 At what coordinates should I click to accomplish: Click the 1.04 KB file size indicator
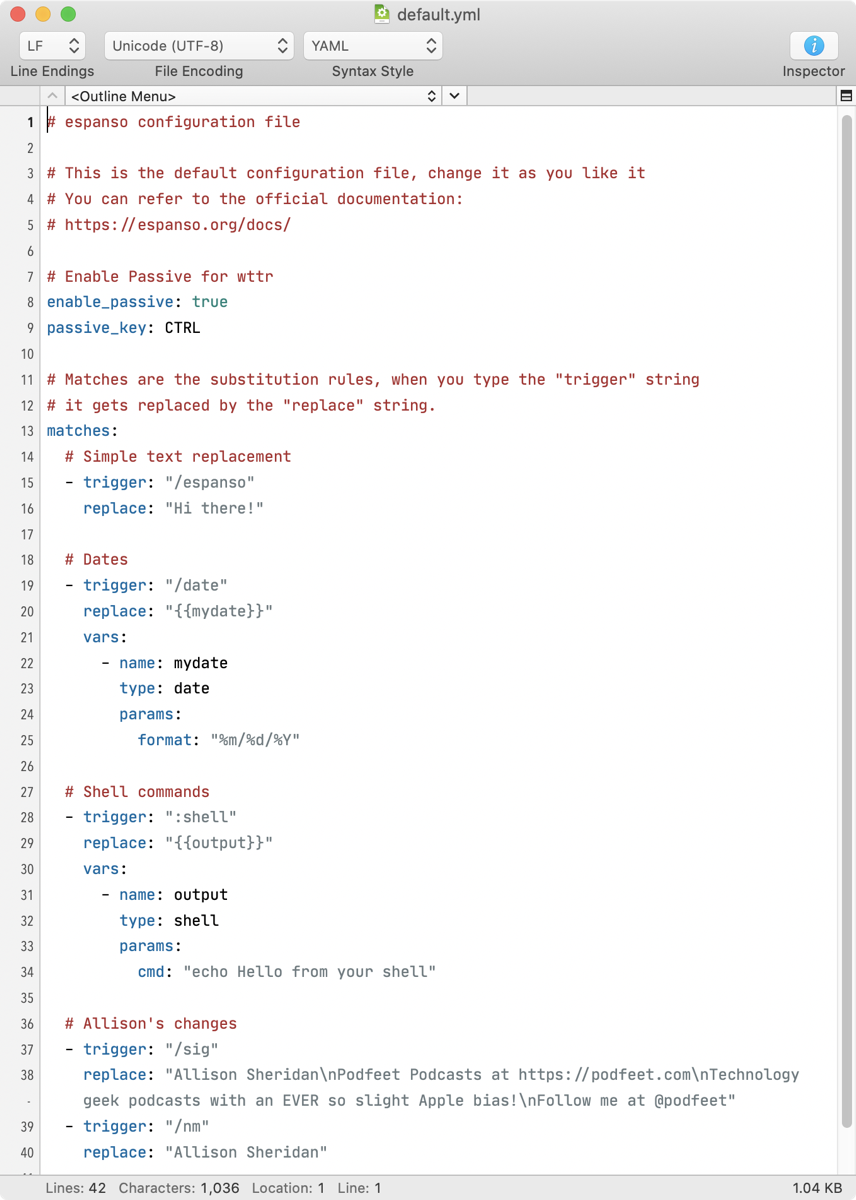(x=817, y=1188)
